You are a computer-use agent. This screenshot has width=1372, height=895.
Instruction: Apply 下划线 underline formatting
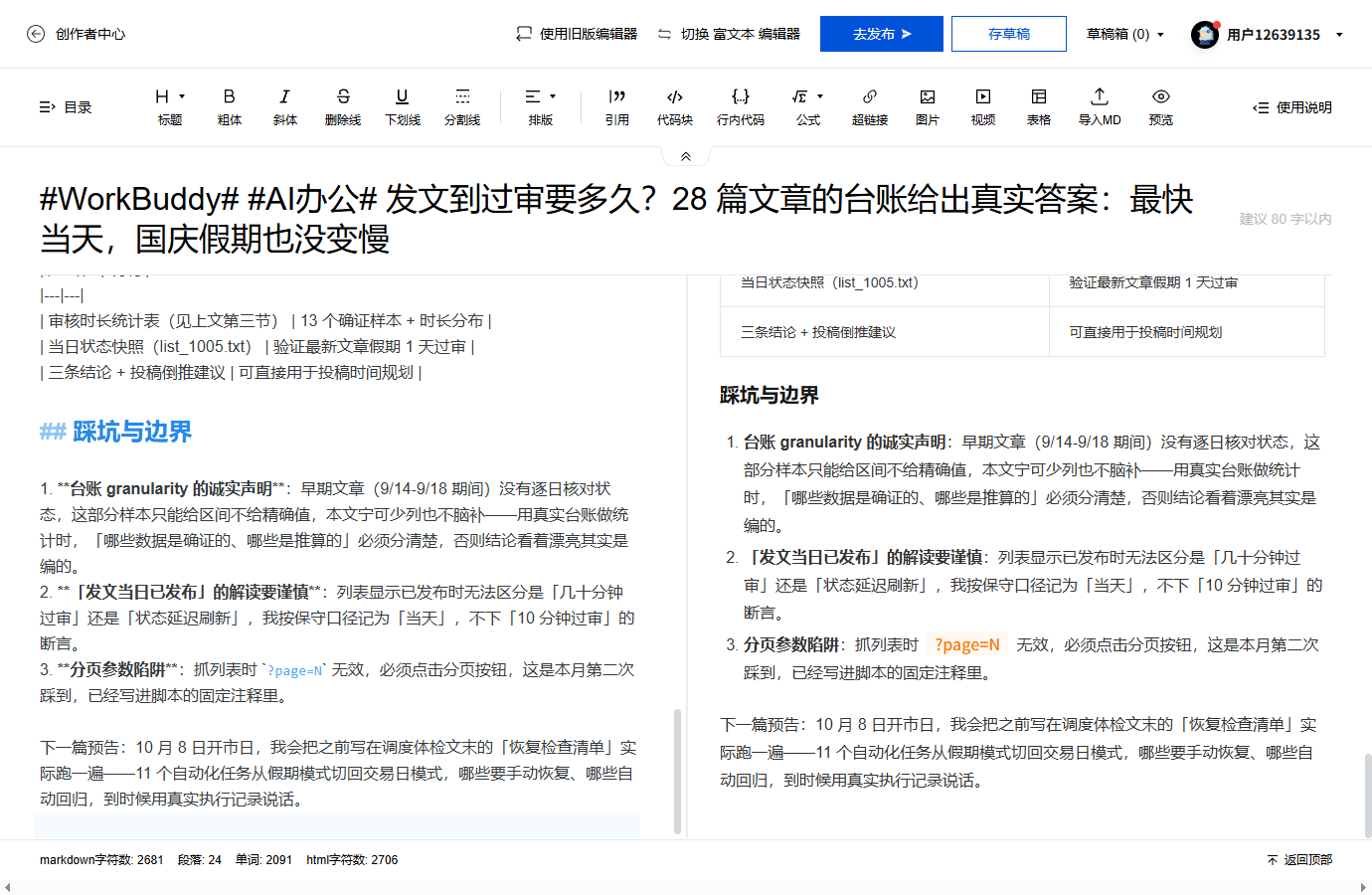tap(403, 106)
